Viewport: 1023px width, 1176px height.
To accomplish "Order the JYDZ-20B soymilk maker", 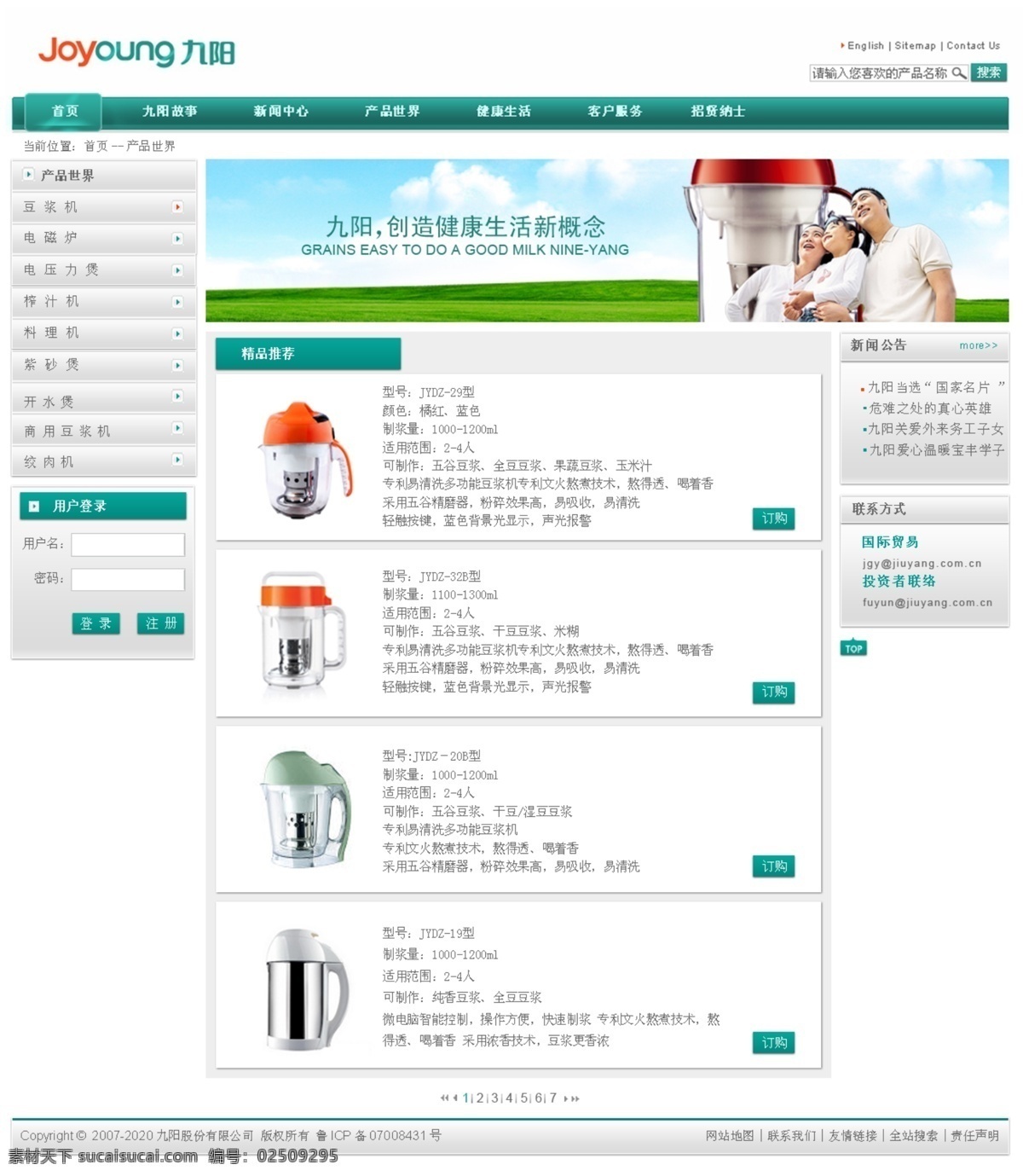I will pos(773,866).
